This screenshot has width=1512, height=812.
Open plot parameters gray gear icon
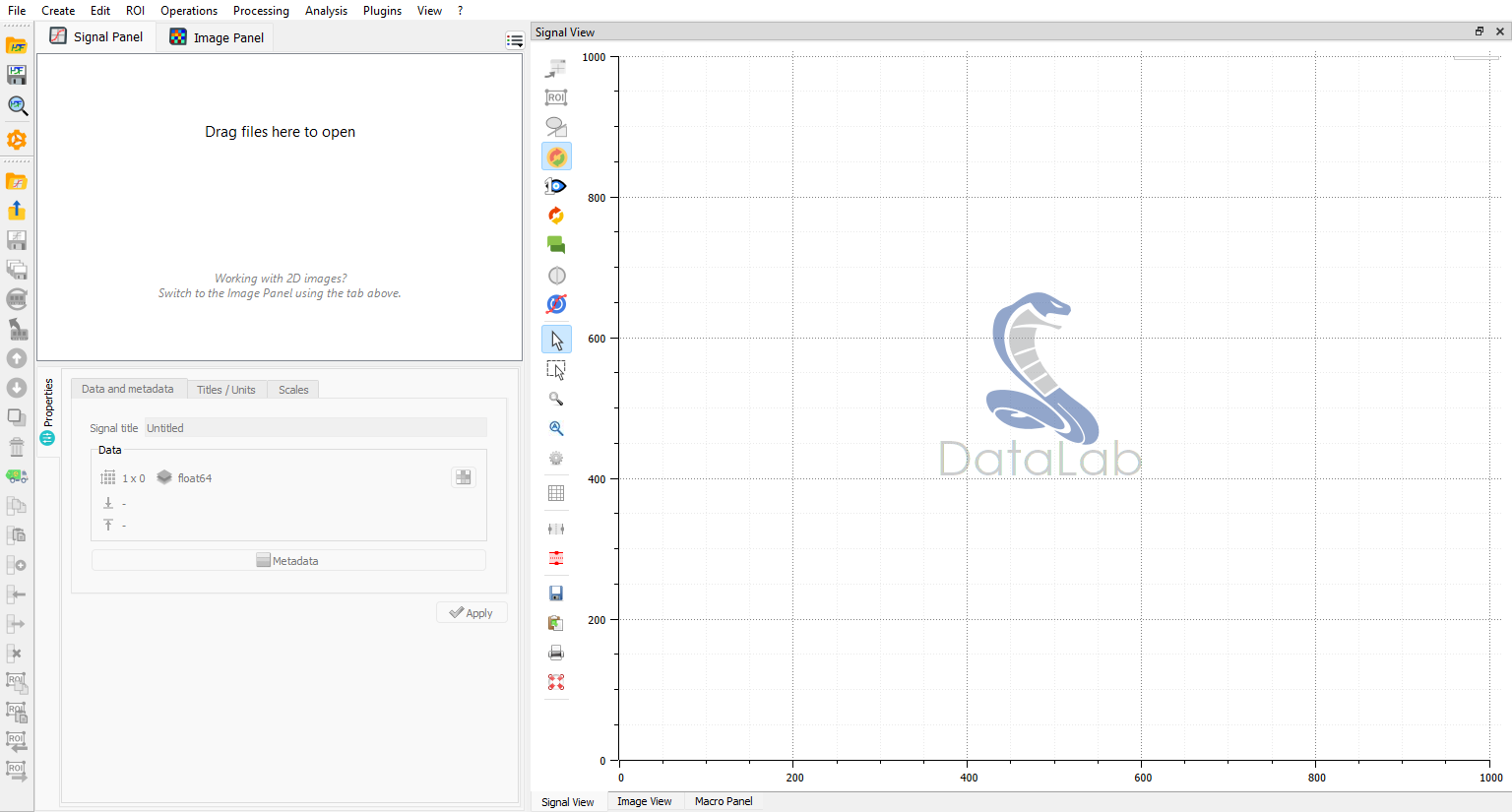tap(556, 458)
